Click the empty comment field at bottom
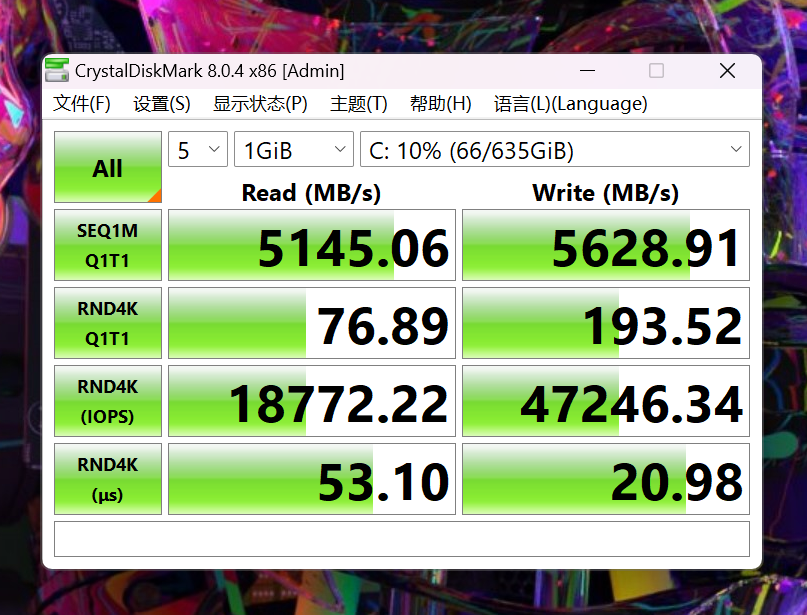Image resolution: width=807 pixels, height=615 pixels. coord(401,539)
